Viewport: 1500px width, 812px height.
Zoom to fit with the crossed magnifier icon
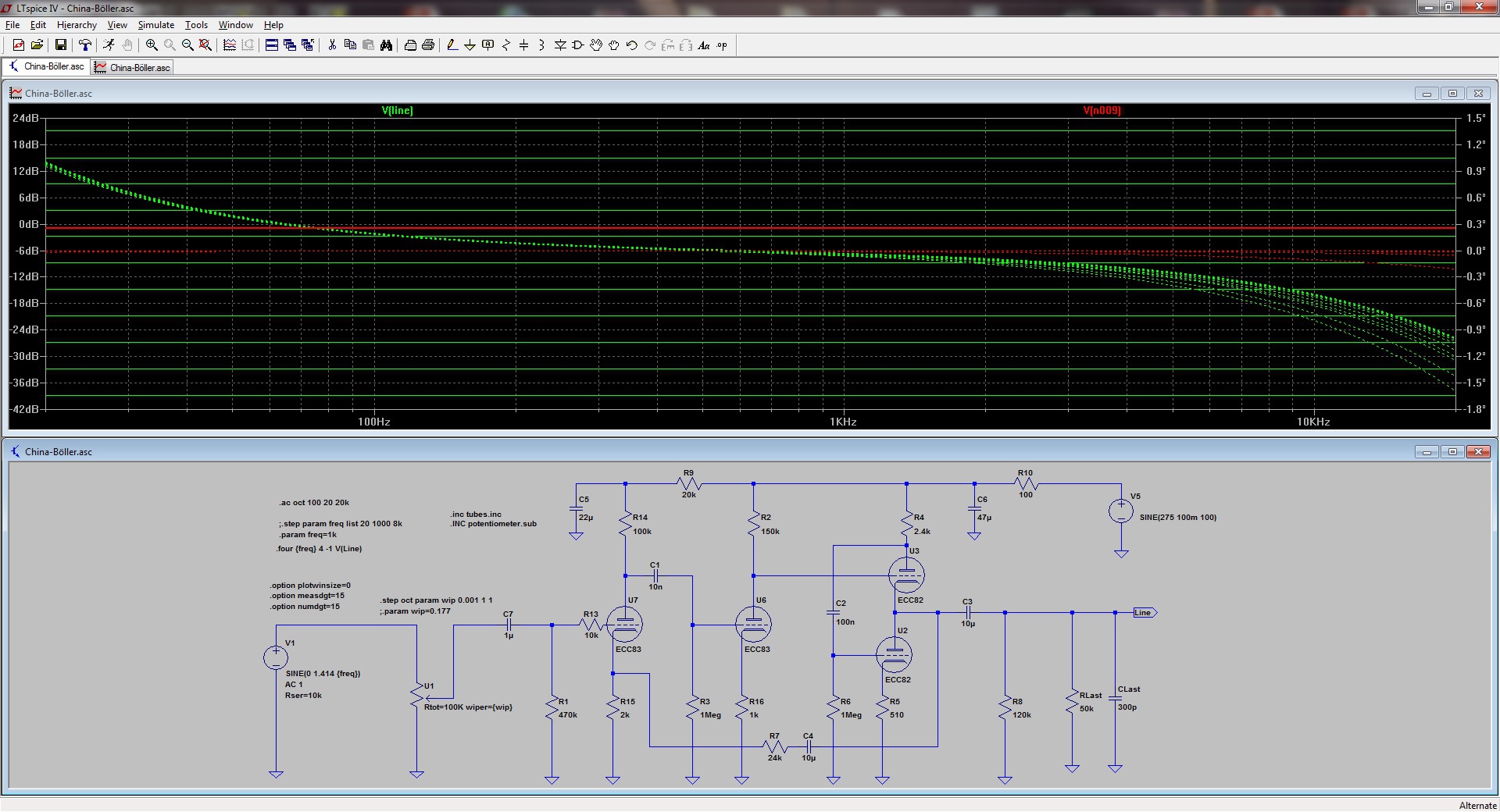pyautogui.click(x=205, y=45)
